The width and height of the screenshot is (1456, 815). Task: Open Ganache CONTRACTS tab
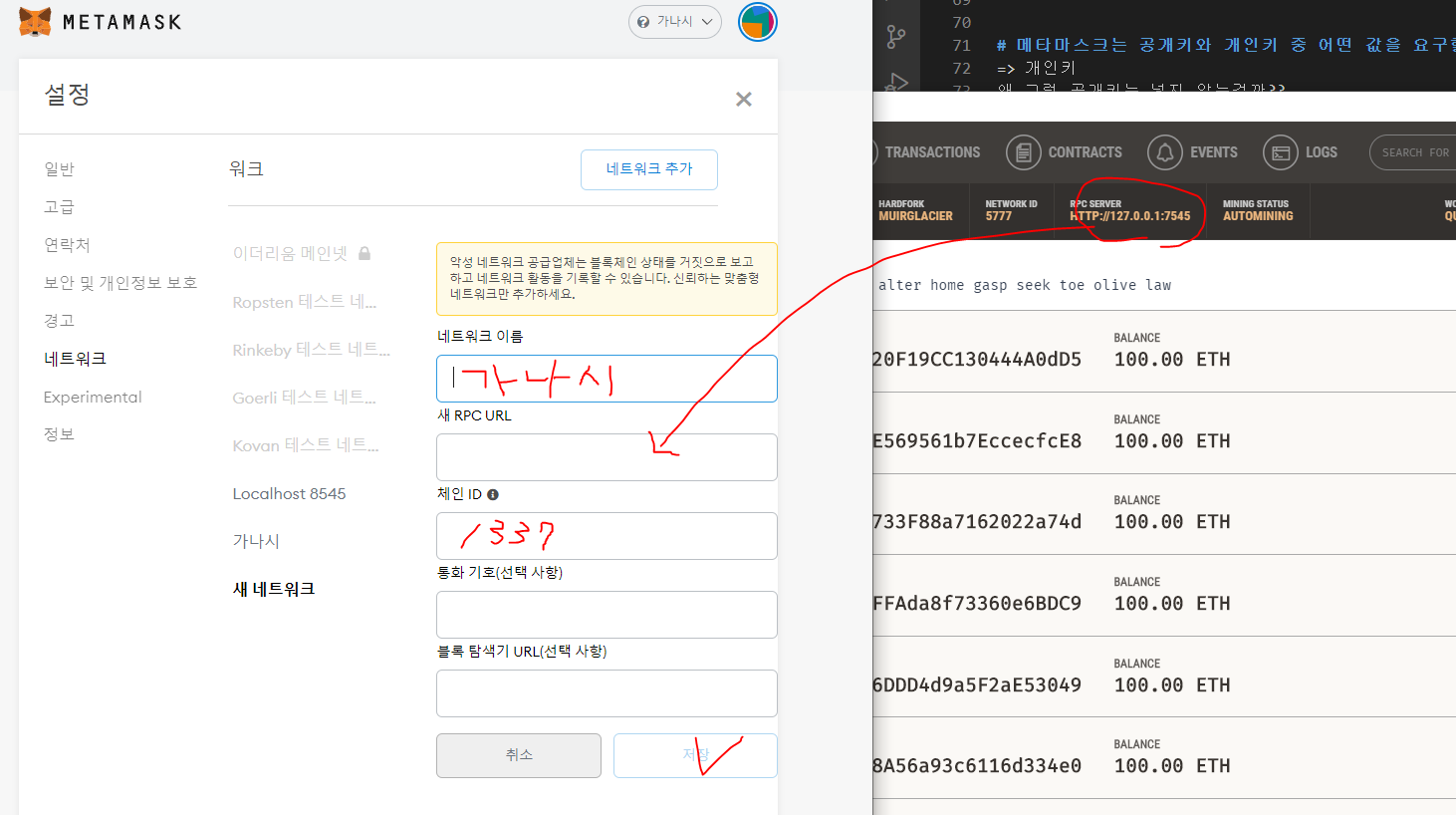click(x=1085, y=152)
